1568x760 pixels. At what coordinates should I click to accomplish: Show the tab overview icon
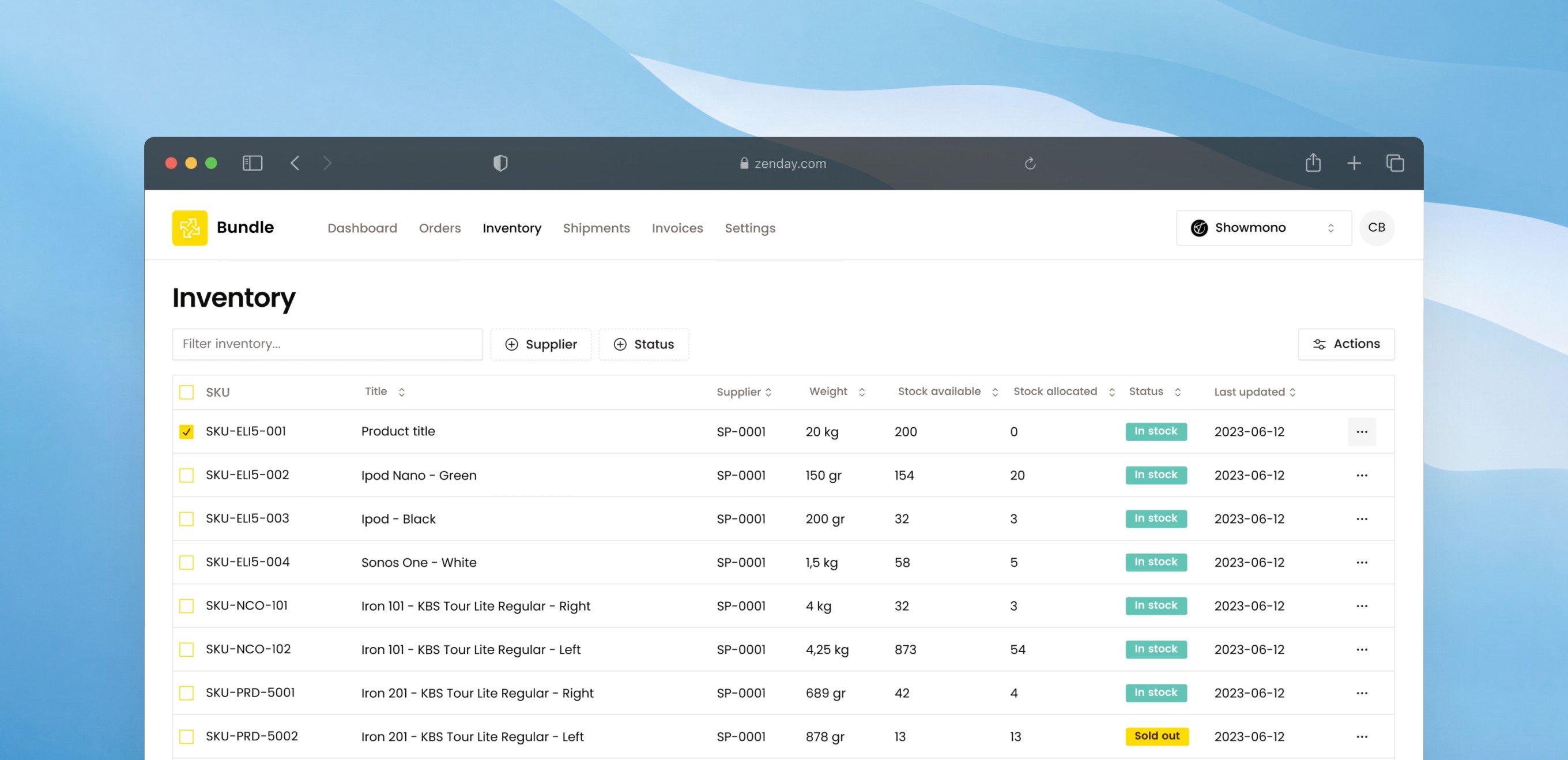[1394, 163]
